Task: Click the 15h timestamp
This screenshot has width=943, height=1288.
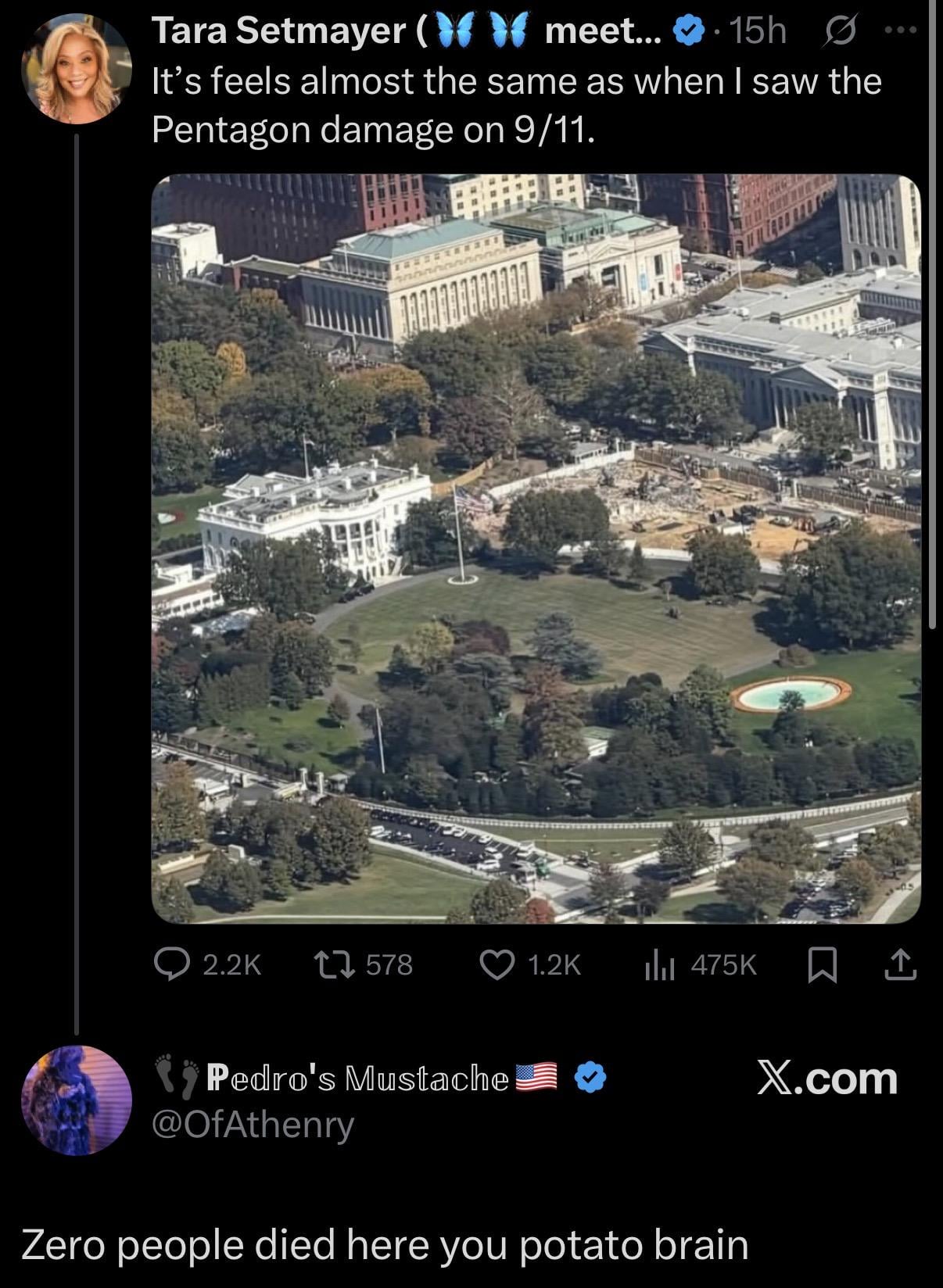Action: pyautogui.click(x=757, y=31)
